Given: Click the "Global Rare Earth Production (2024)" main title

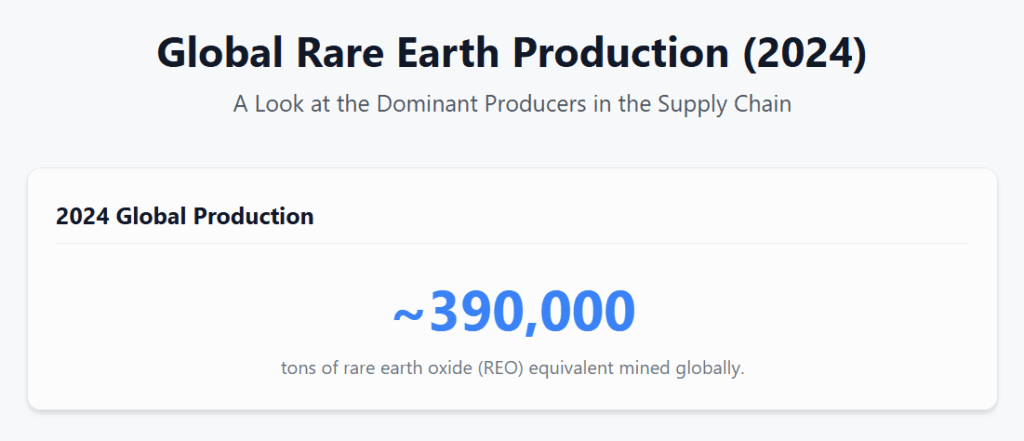Looking at the screenshot, I should click(x=511, y=54).
